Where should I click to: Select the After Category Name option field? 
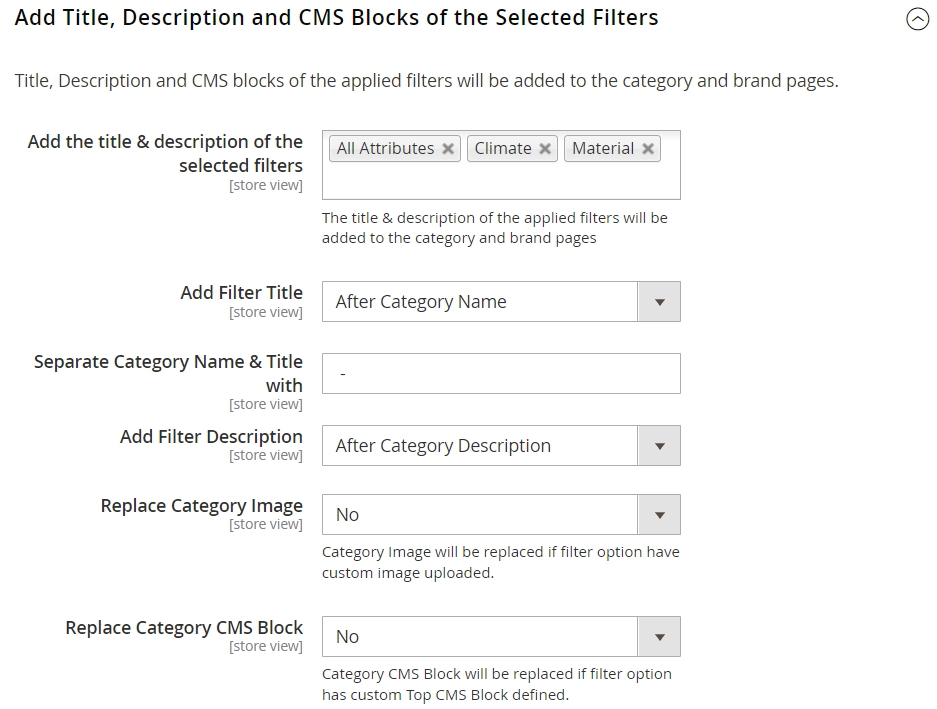480,302
